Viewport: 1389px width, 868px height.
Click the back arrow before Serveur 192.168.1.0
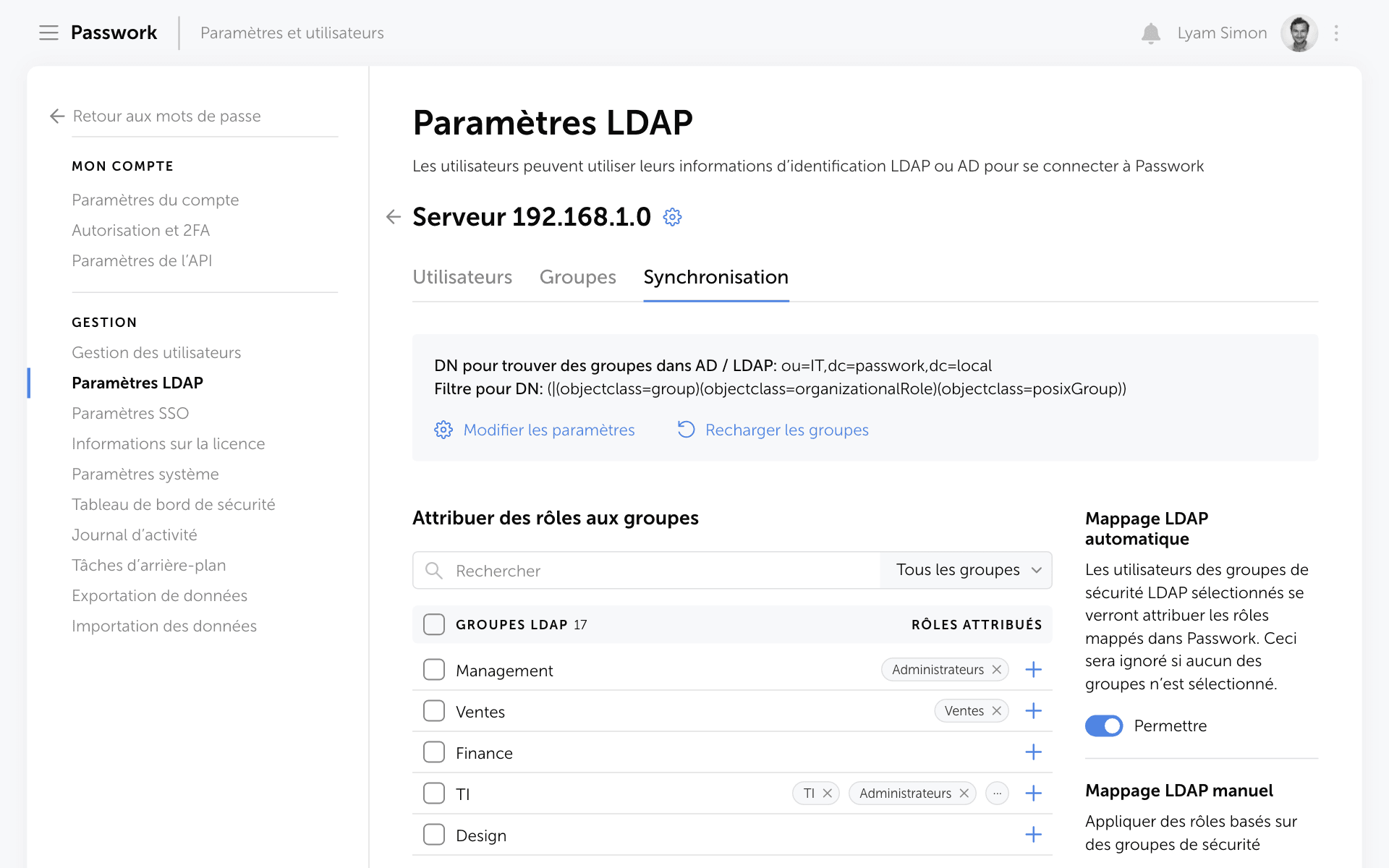[x=393, y=217]
